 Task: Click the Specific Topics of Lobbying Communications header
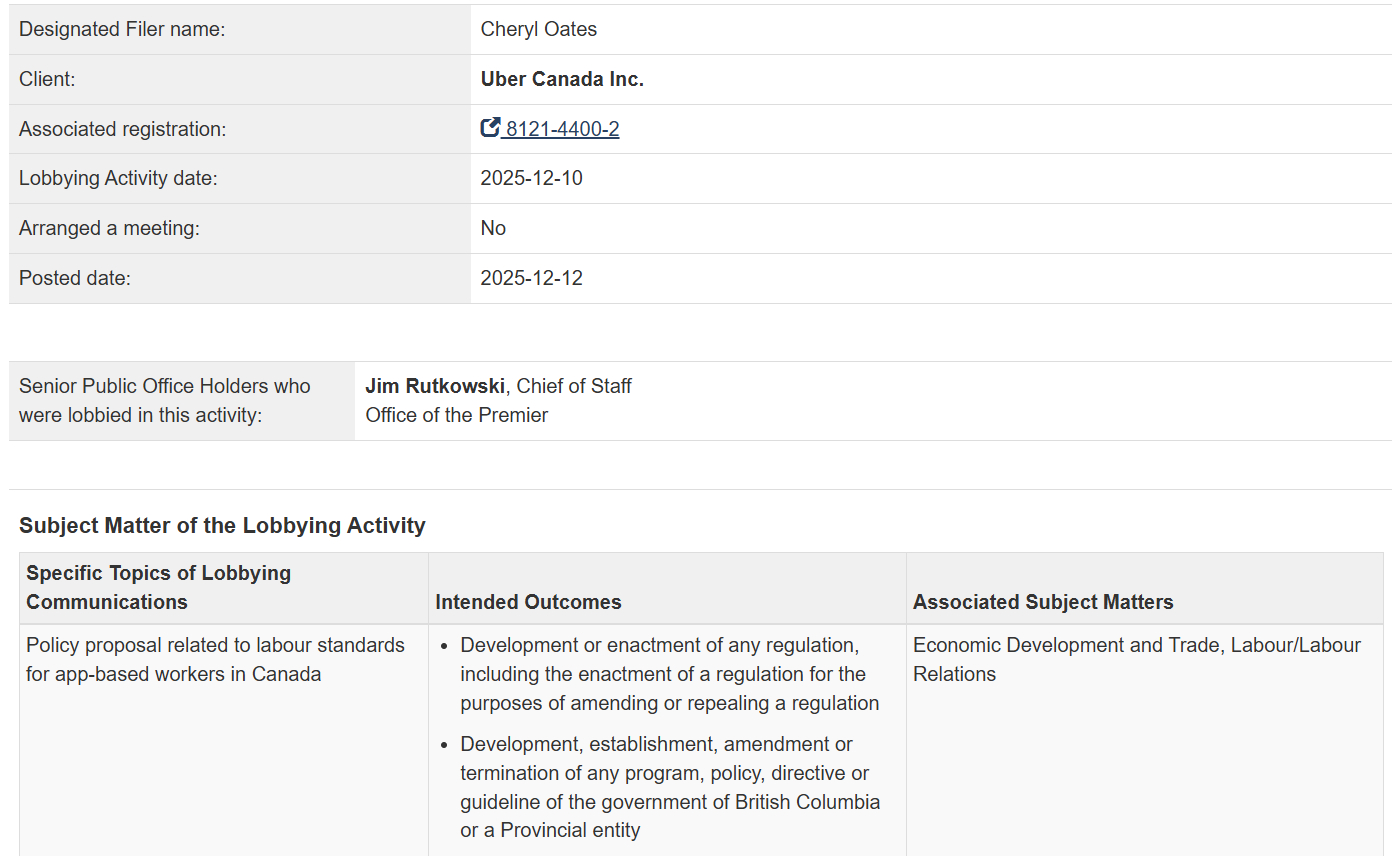pos(158,587)
